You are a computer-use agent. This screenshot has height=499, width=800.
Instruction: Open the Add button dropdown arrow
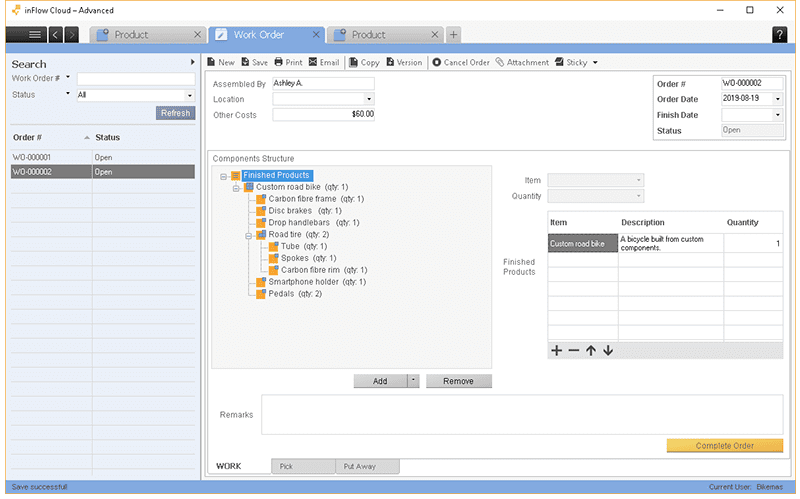[x=413, y=381]
